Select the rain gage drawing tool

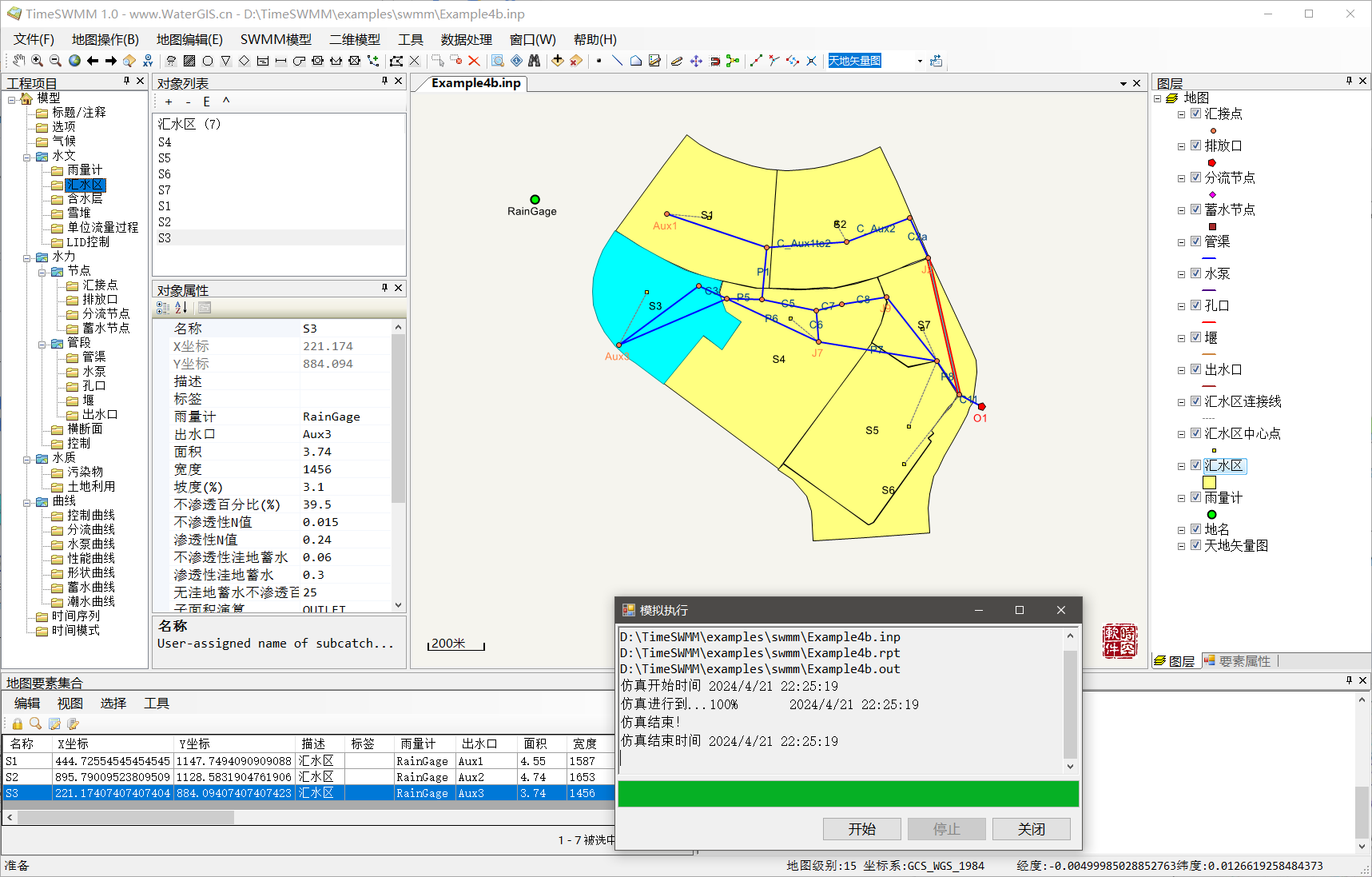(x=171, y=61)
